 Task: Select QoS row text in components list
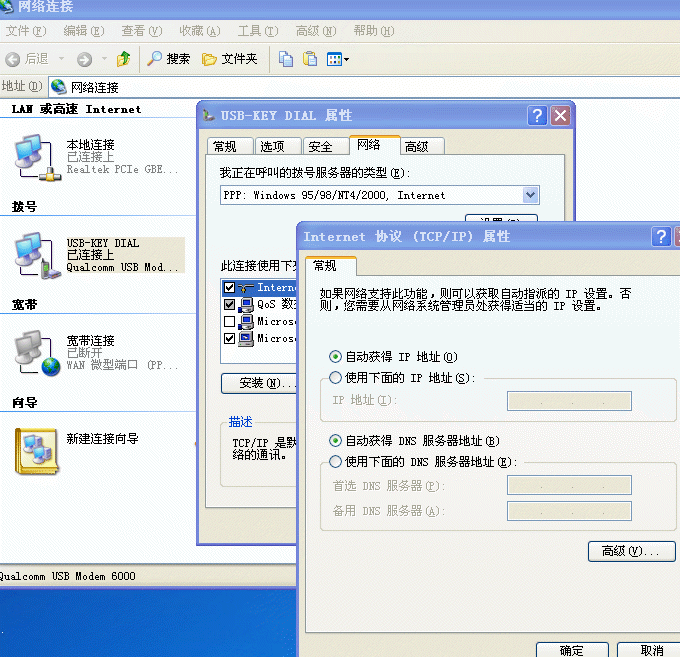(x=276, y=304)
